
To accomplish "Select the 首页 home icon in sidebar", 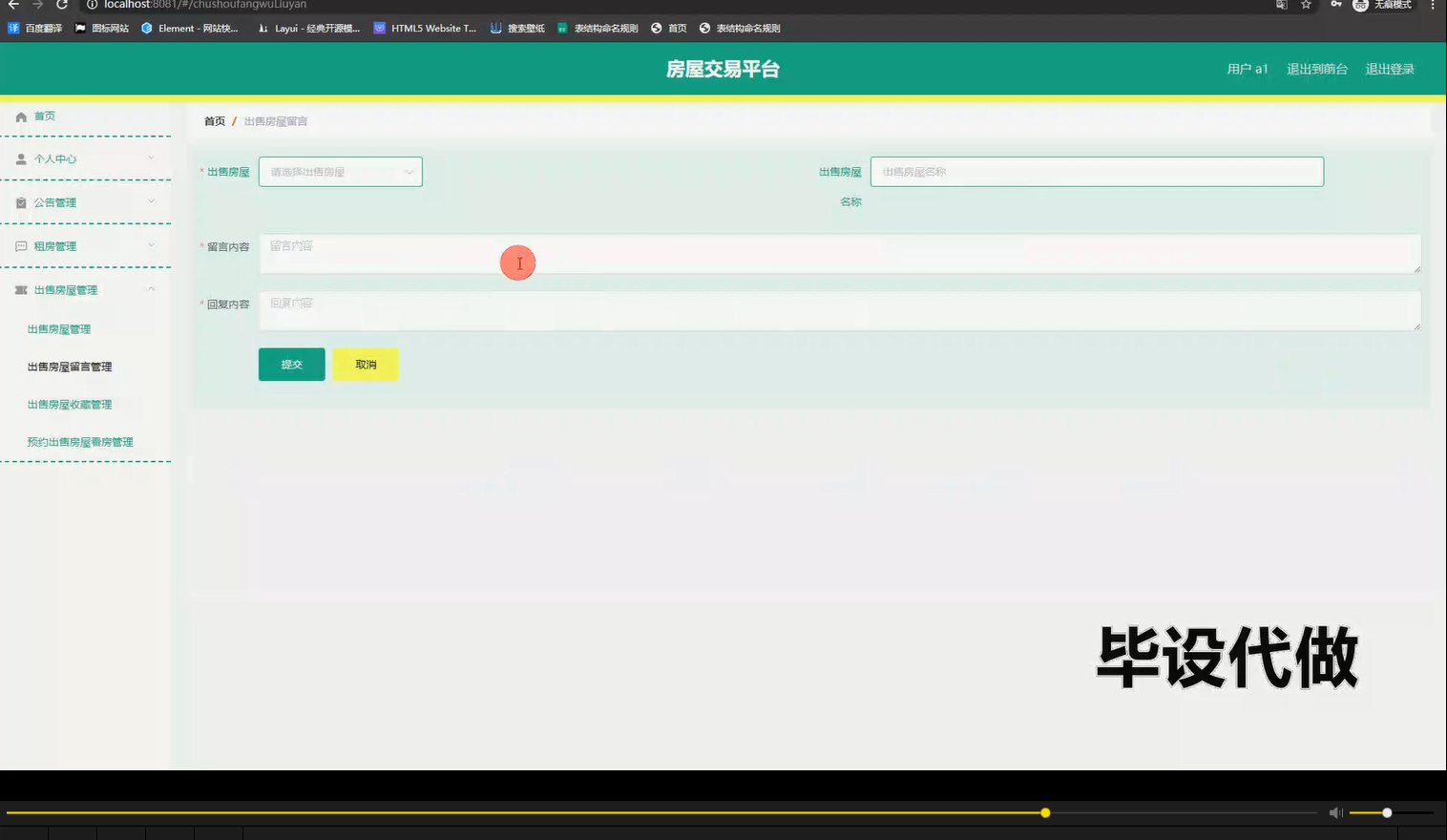I will coord(20,115).
